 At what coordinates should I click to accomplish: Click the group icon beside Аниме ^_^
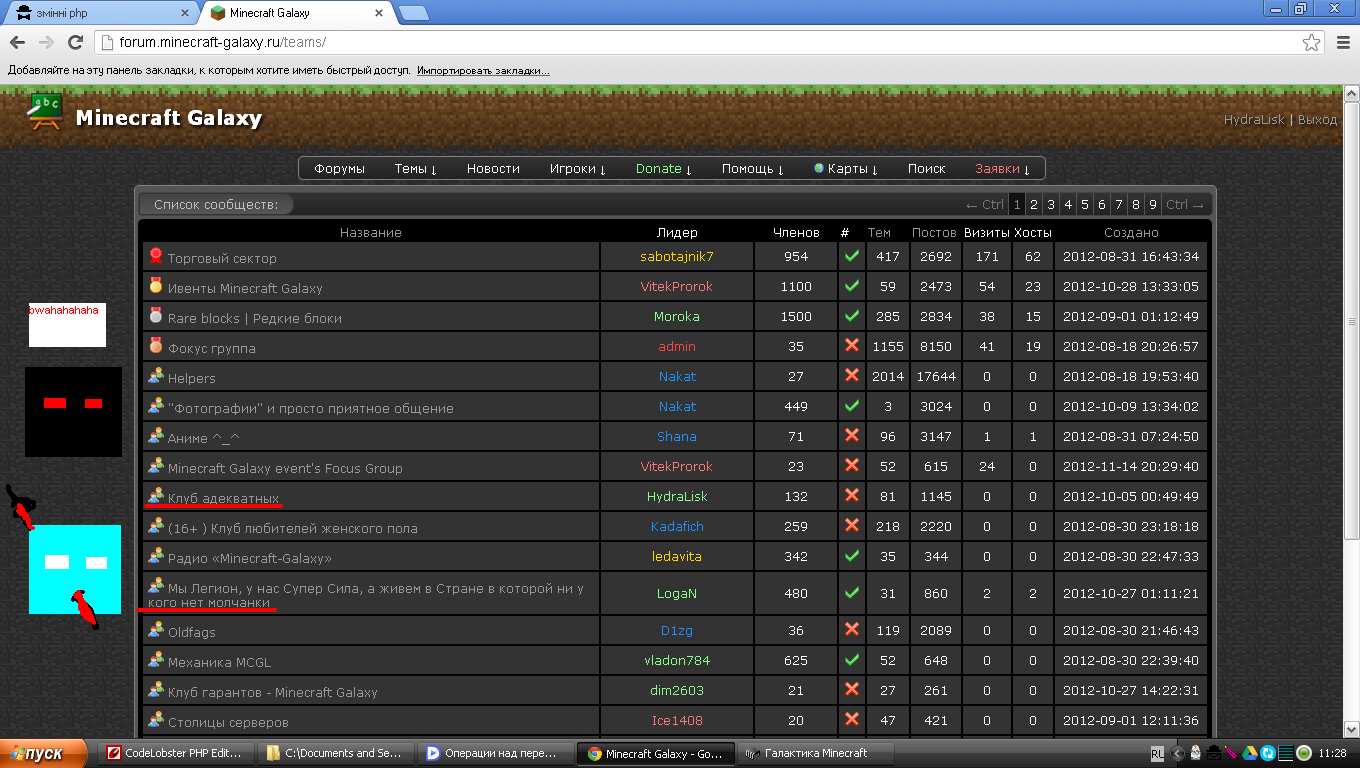pyautogui.click(x=155, y=436)
